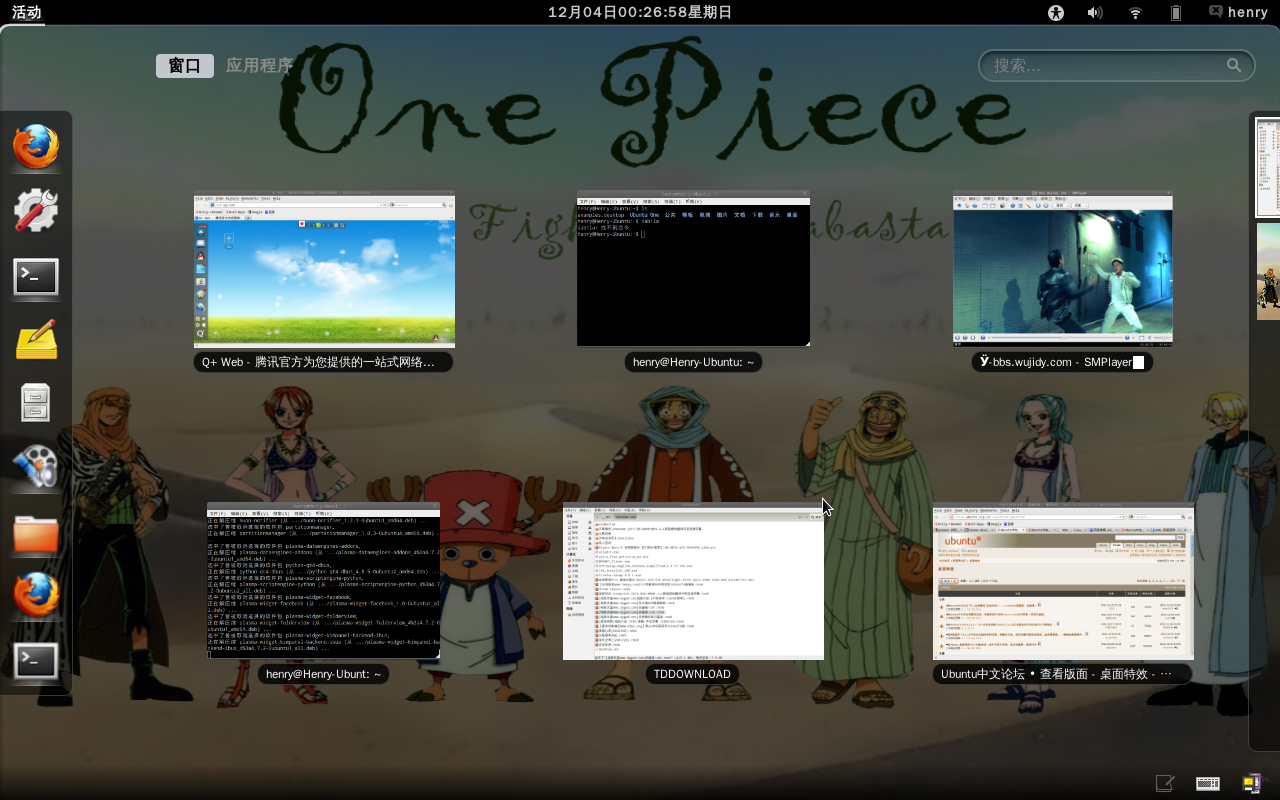This screenshot has width=1280, height=800.
Task: Open the wrench-and-gear settings tool in dash
Action: (36, 211)
